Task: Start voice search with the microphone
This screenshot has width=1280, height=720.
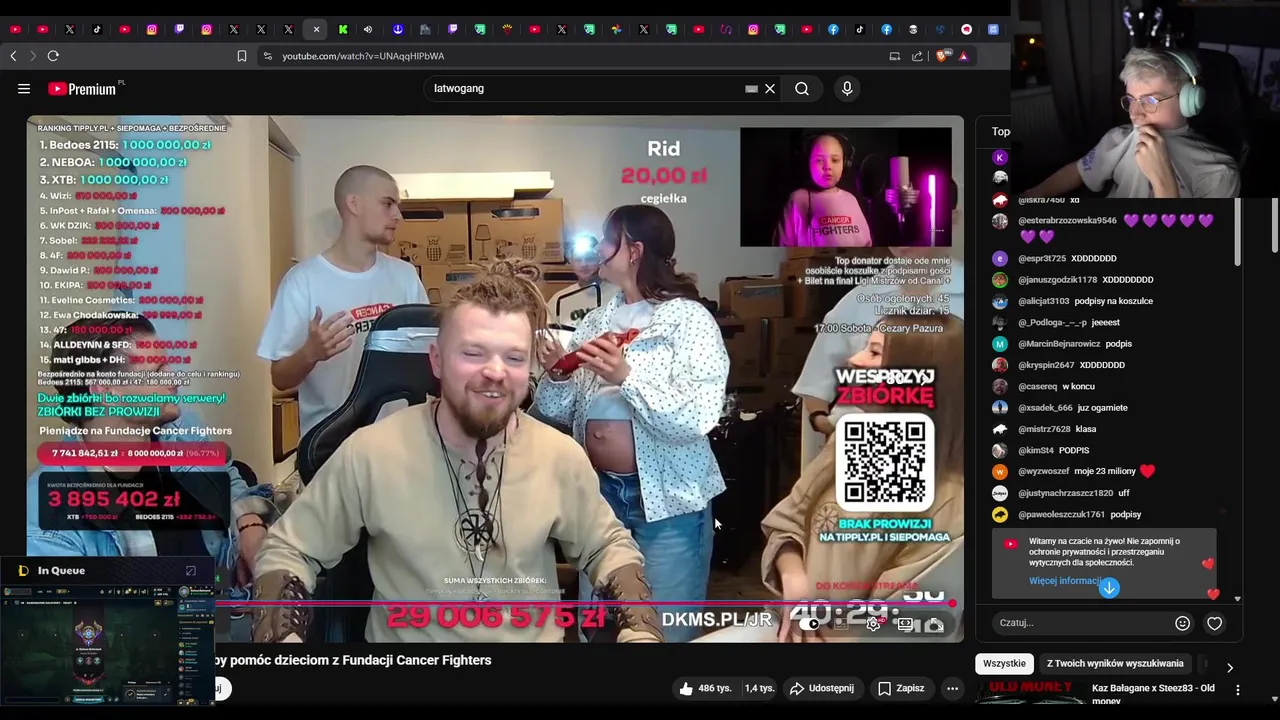Action: coord(847,89)
